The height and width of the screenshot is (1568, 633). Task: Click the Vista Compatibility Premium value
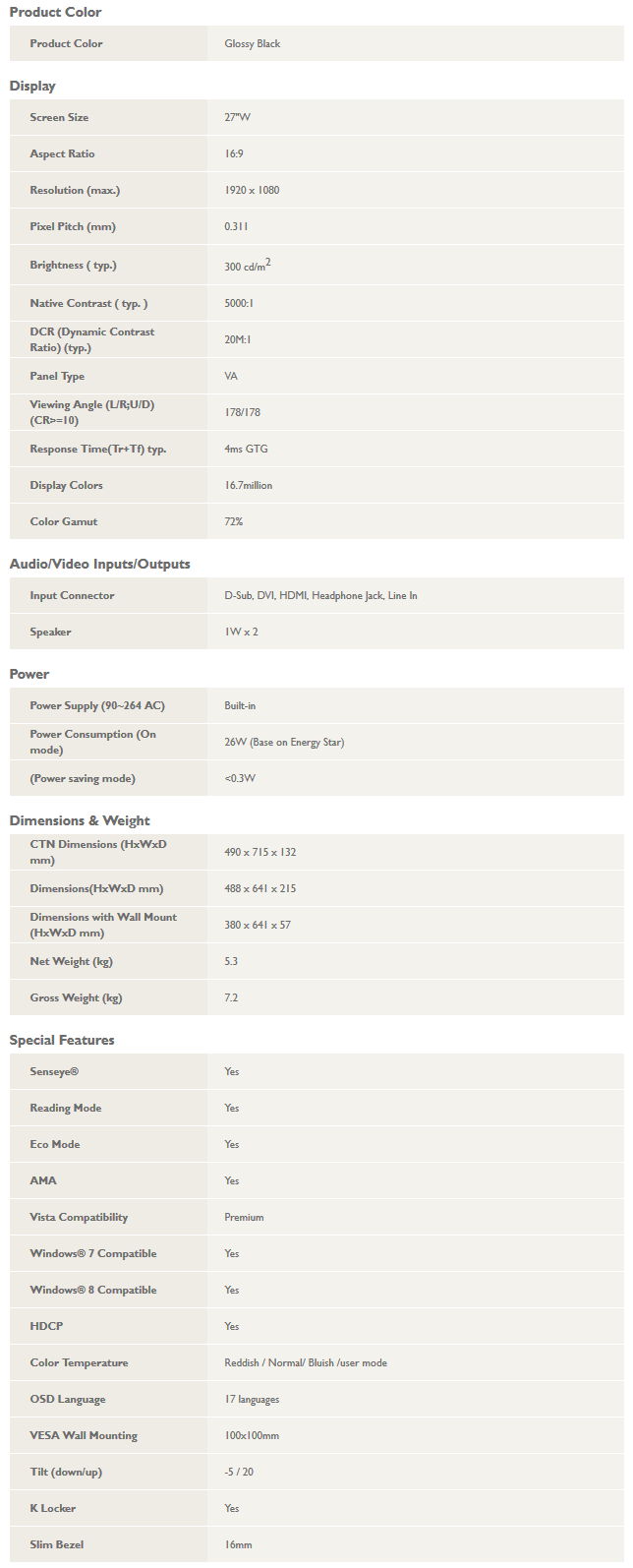[x=244, y=1217]
